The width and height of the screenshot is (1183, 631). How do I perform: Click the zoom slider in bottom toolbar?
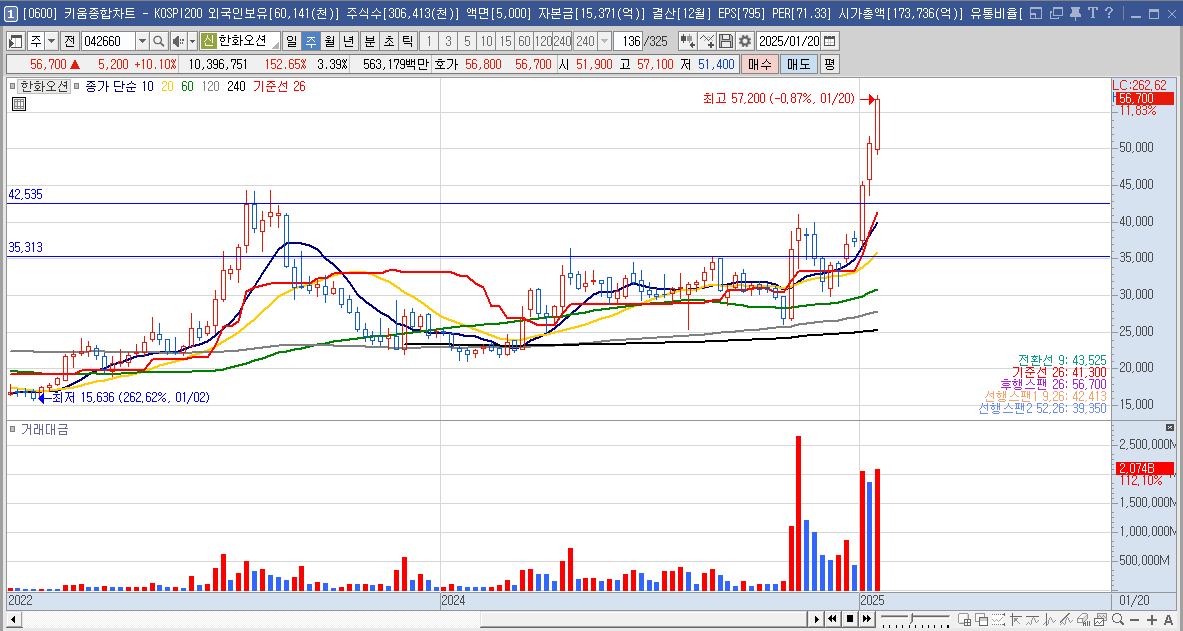[915, 620]
